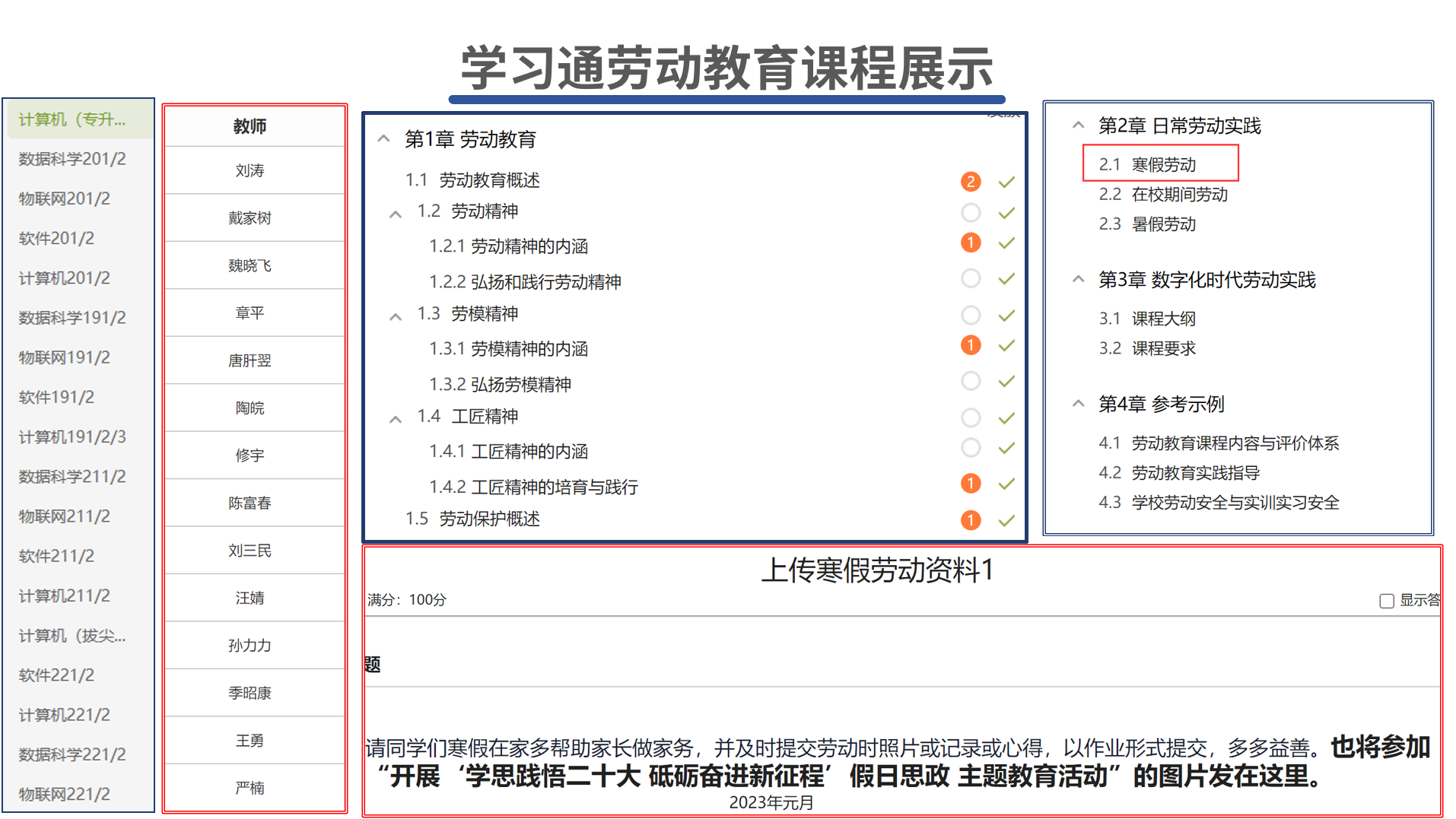Collapse the 1.3 劳模精神 section
The image size is (1456, 819).
(x=396, y=317)
